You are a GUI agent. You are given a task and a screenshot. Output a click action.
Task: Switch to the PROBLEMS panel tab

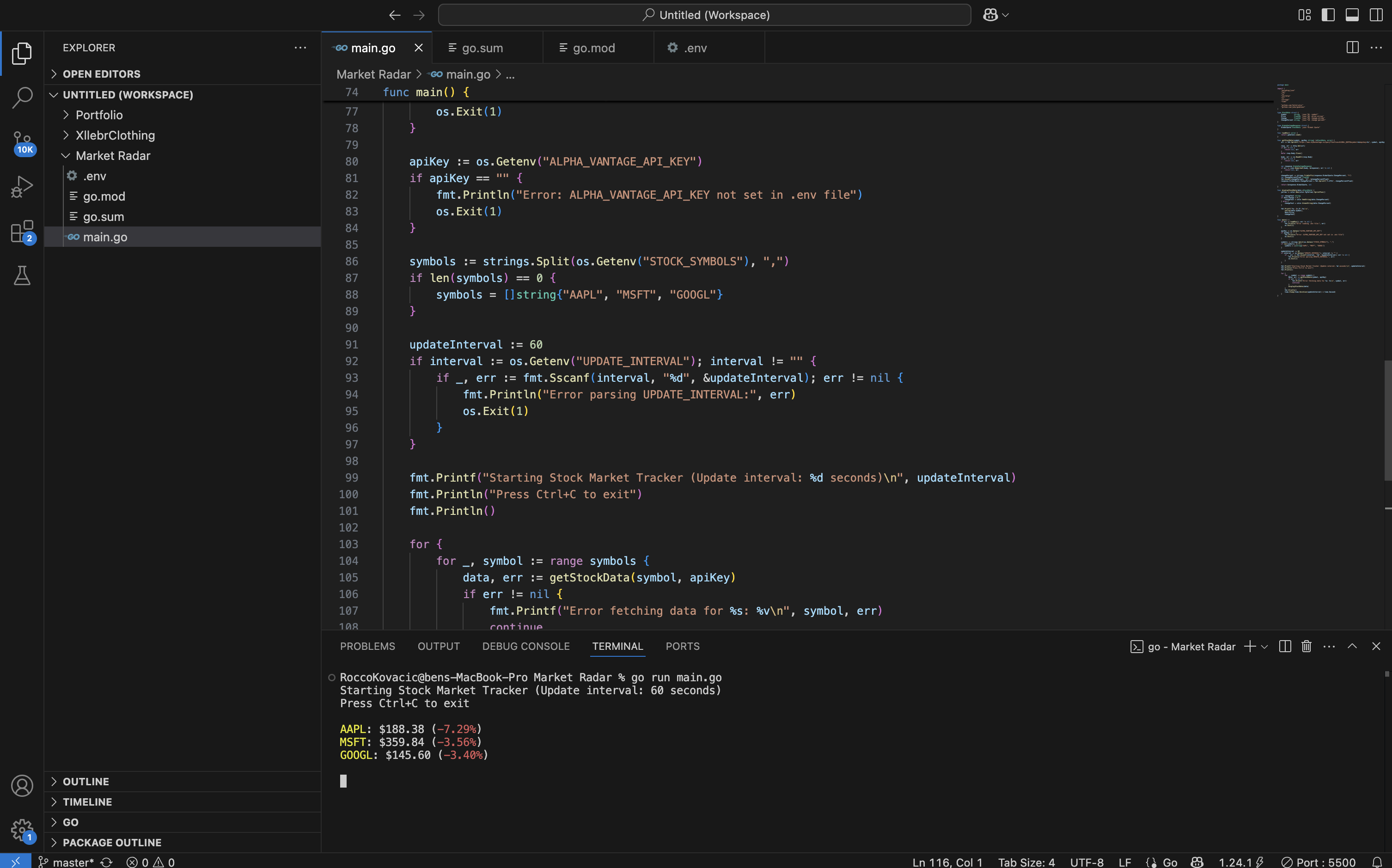[x=367, y=647]
